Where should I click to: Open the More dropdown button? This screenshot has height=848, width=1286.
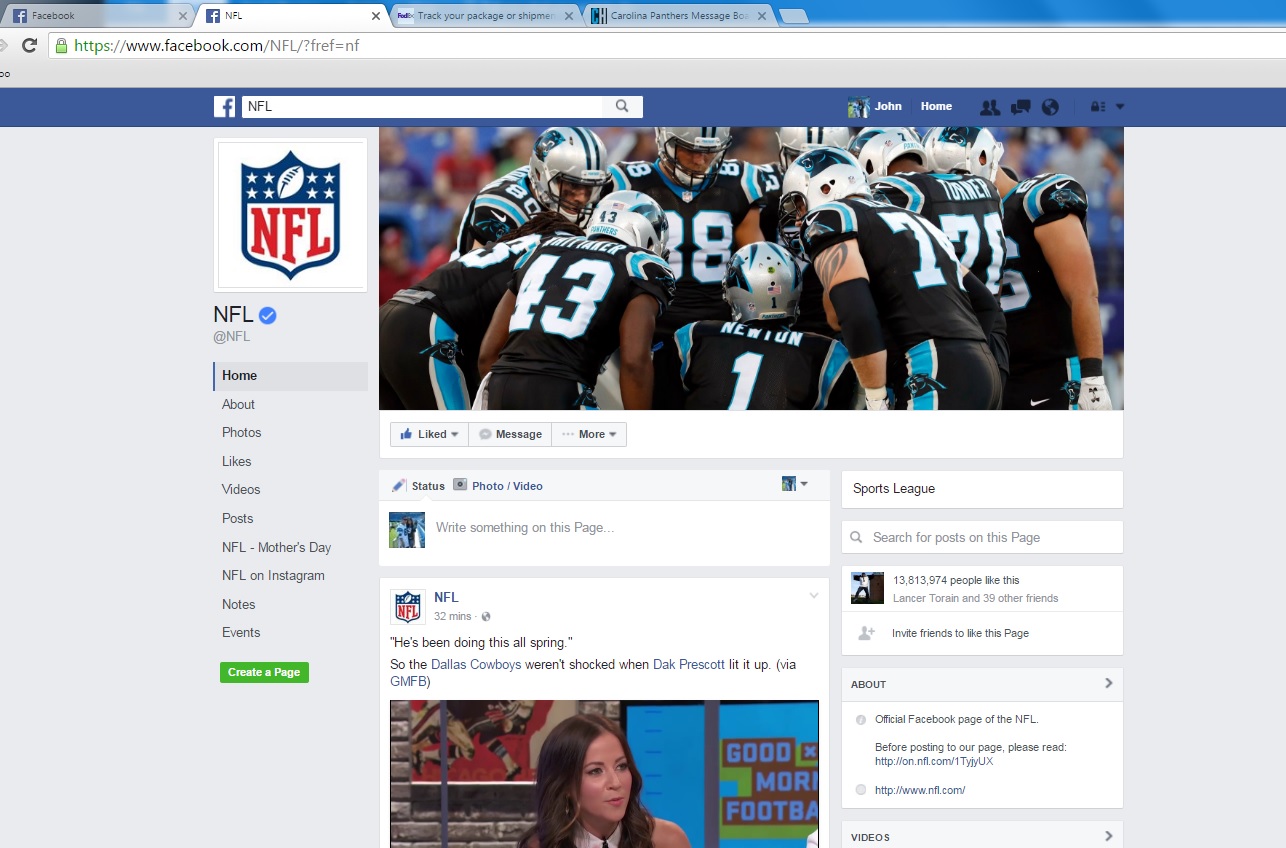589,434
